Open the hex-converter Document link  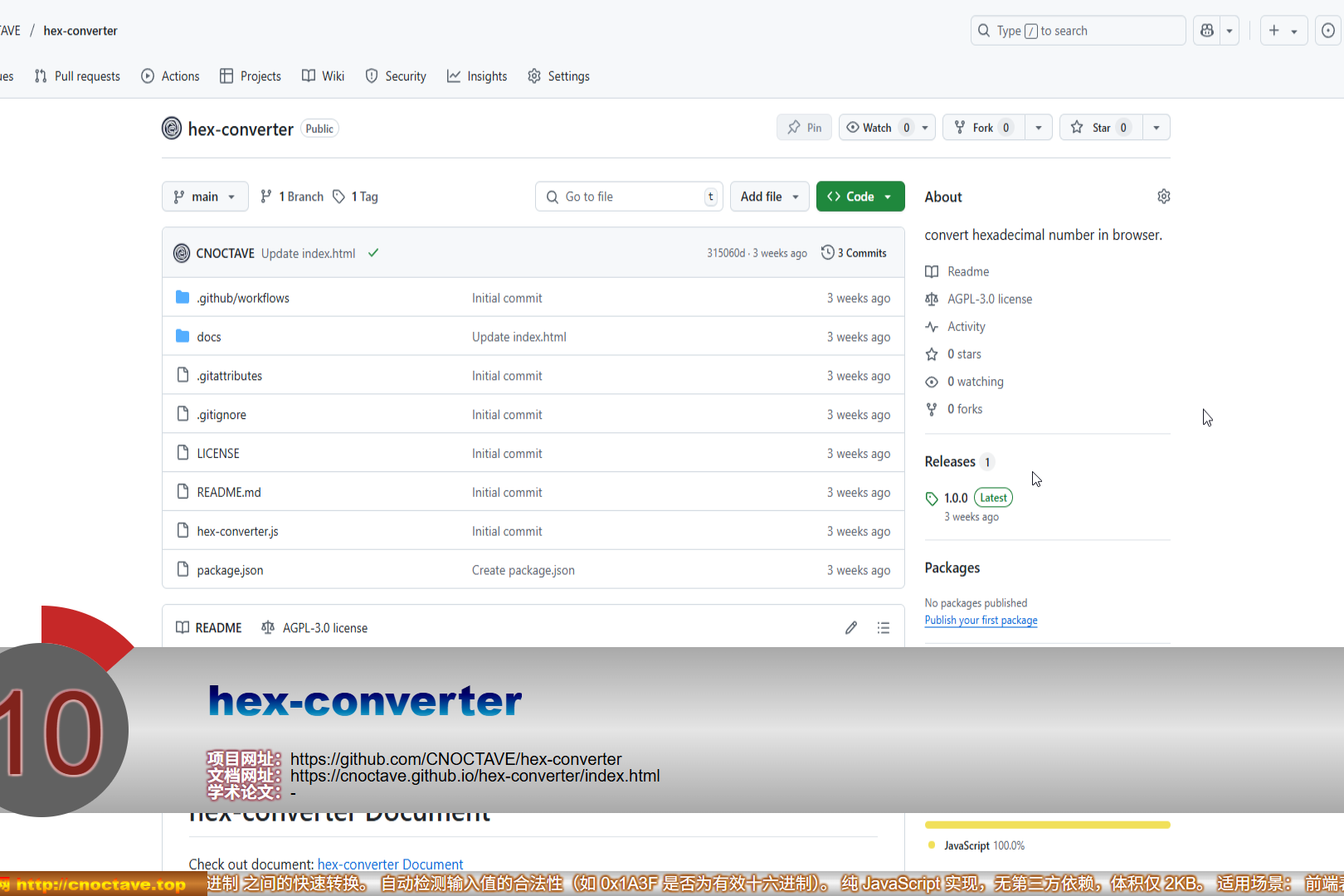[390, 864]
